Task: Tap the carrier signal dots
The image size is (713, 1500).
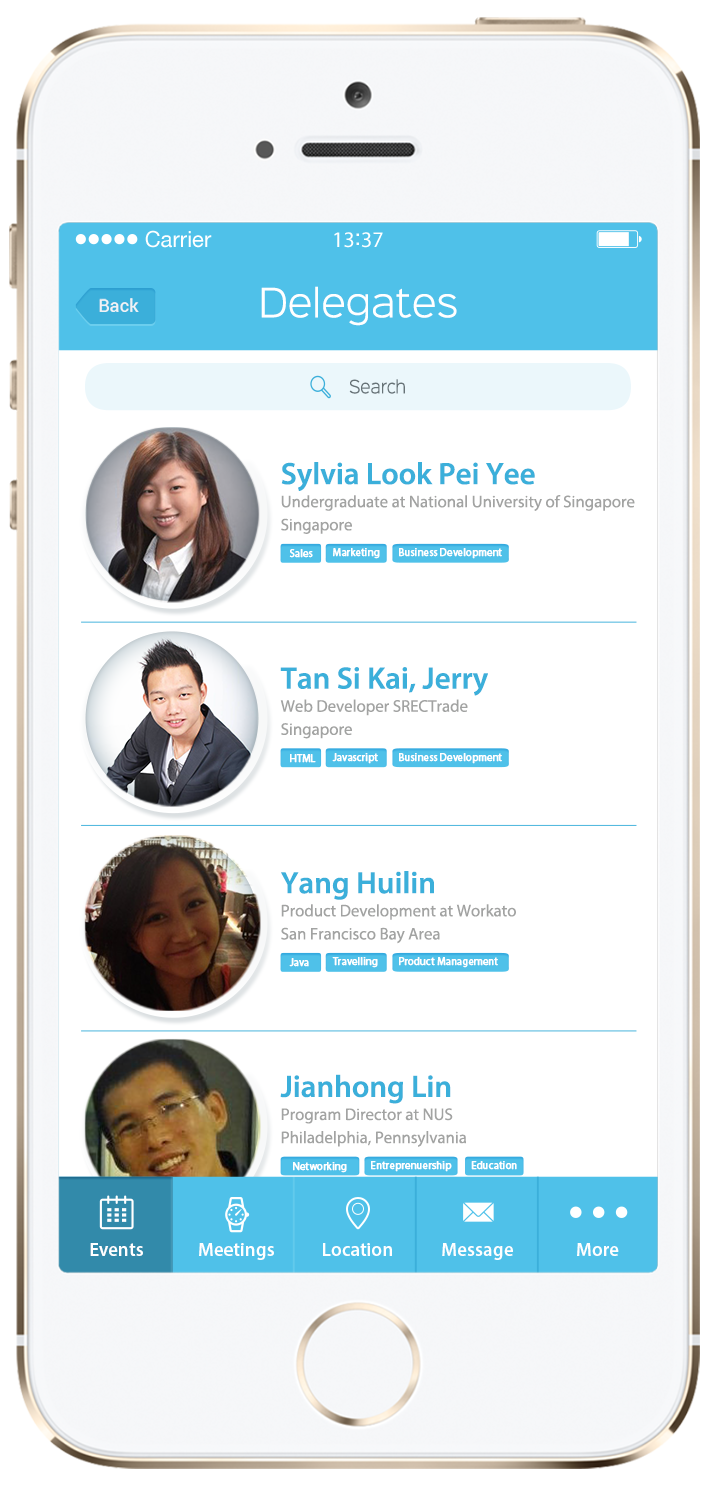Action: (106, 239)
